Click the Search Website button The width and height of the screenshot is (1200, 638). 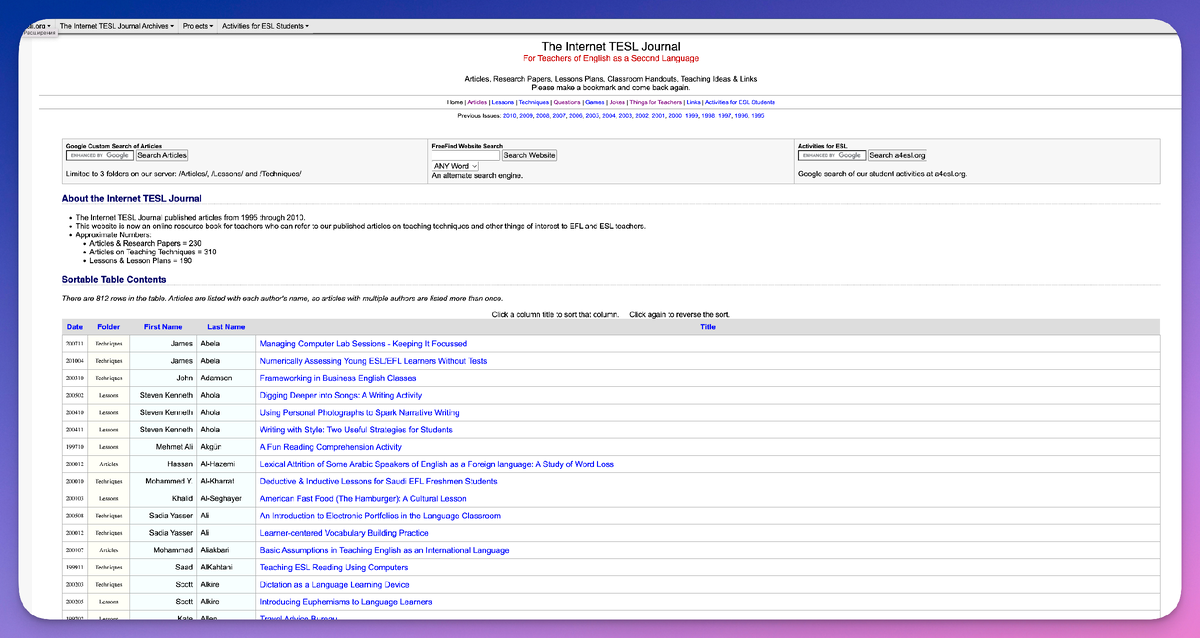click(x=529, y=155)
